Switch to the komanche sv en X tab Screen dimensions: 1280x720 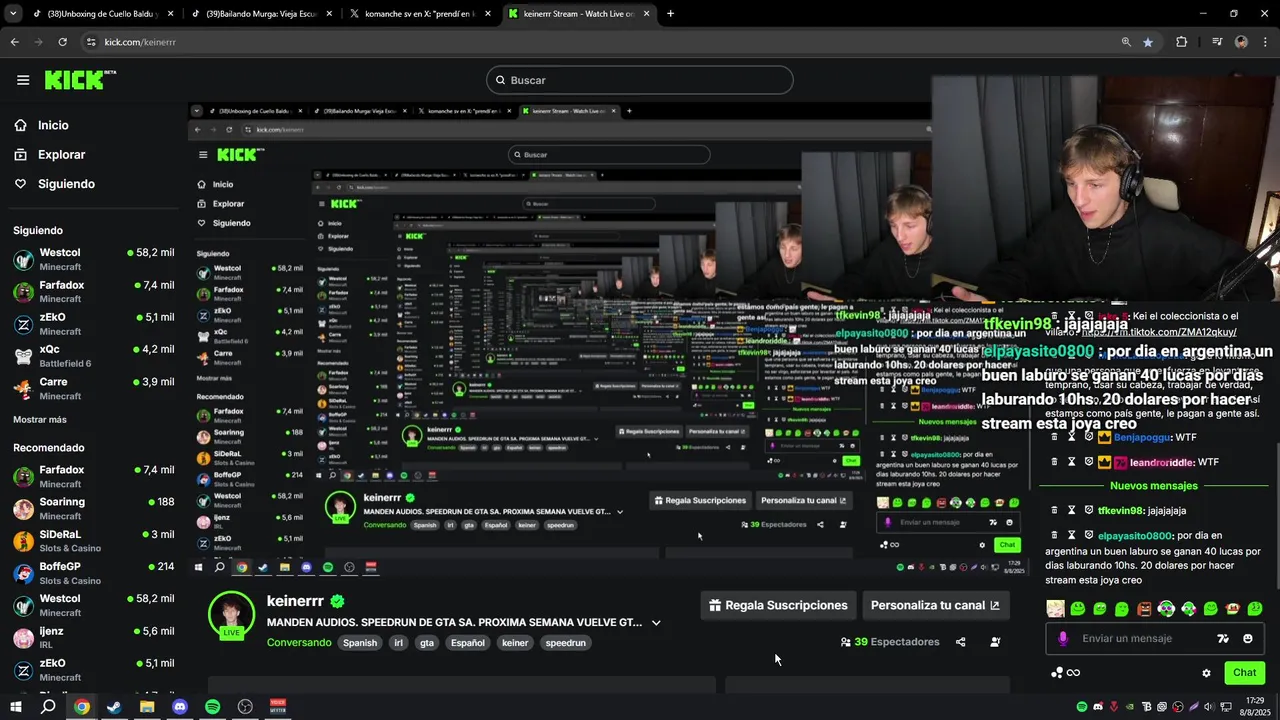point(418,14)
